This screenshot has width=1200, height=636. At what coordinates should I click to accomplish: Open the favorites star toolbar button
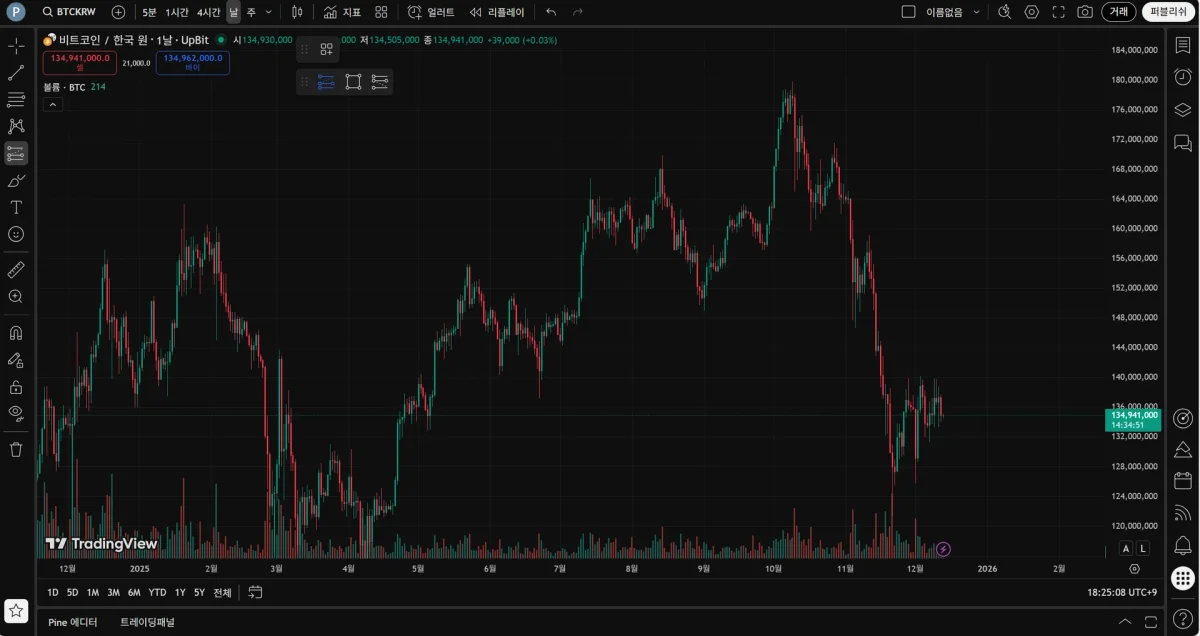[x=16, y=610]
